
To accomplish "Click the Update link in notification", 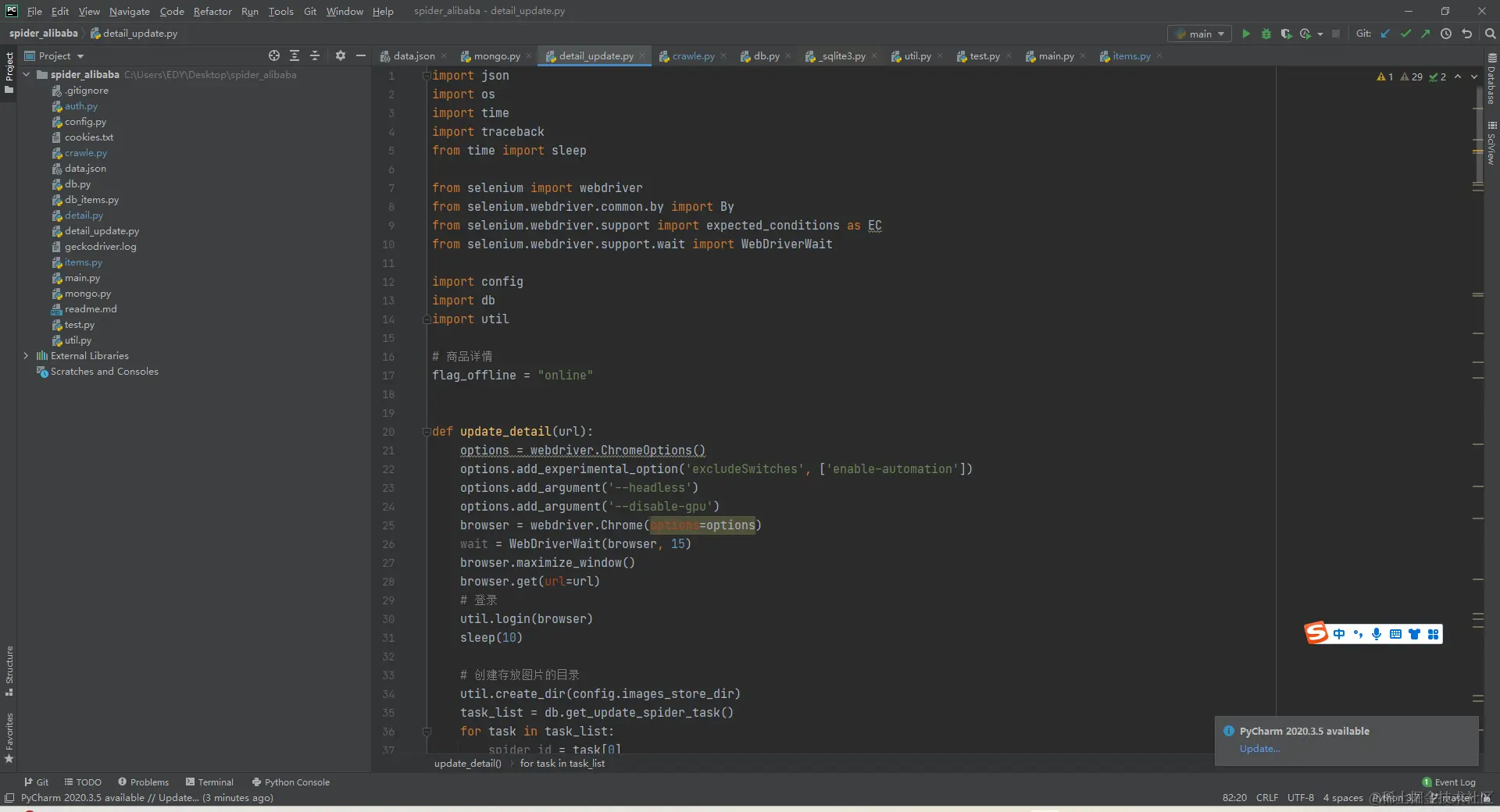I will point(1259,749).
